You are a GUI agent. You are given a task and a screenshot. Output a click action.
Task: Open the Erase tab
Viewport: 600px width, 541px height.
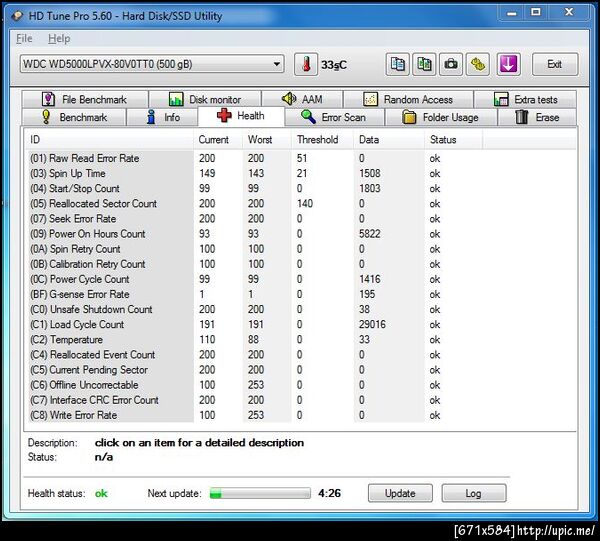pos(537,117)
